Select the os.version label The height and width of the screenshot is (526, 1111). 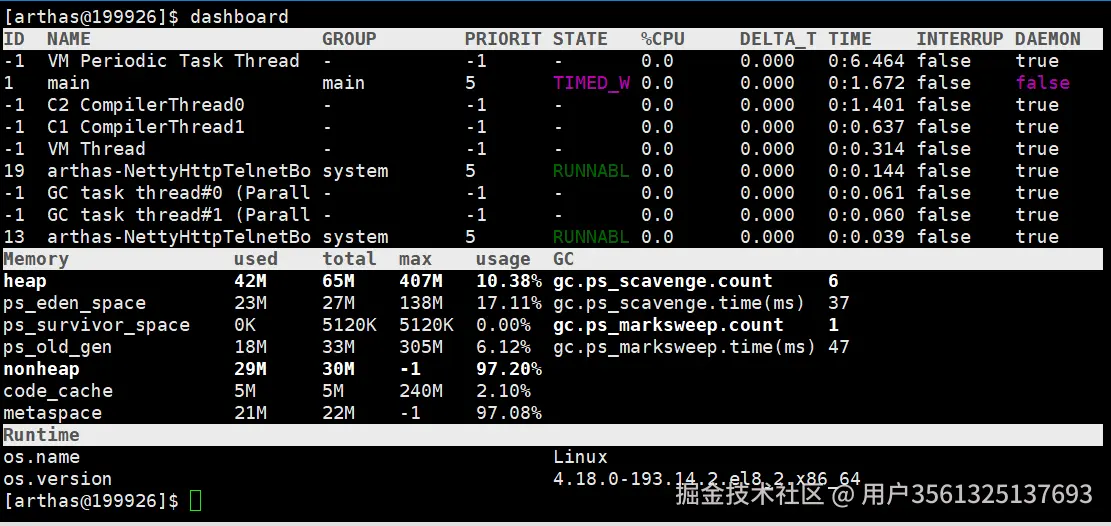click(x=57, y=479)
